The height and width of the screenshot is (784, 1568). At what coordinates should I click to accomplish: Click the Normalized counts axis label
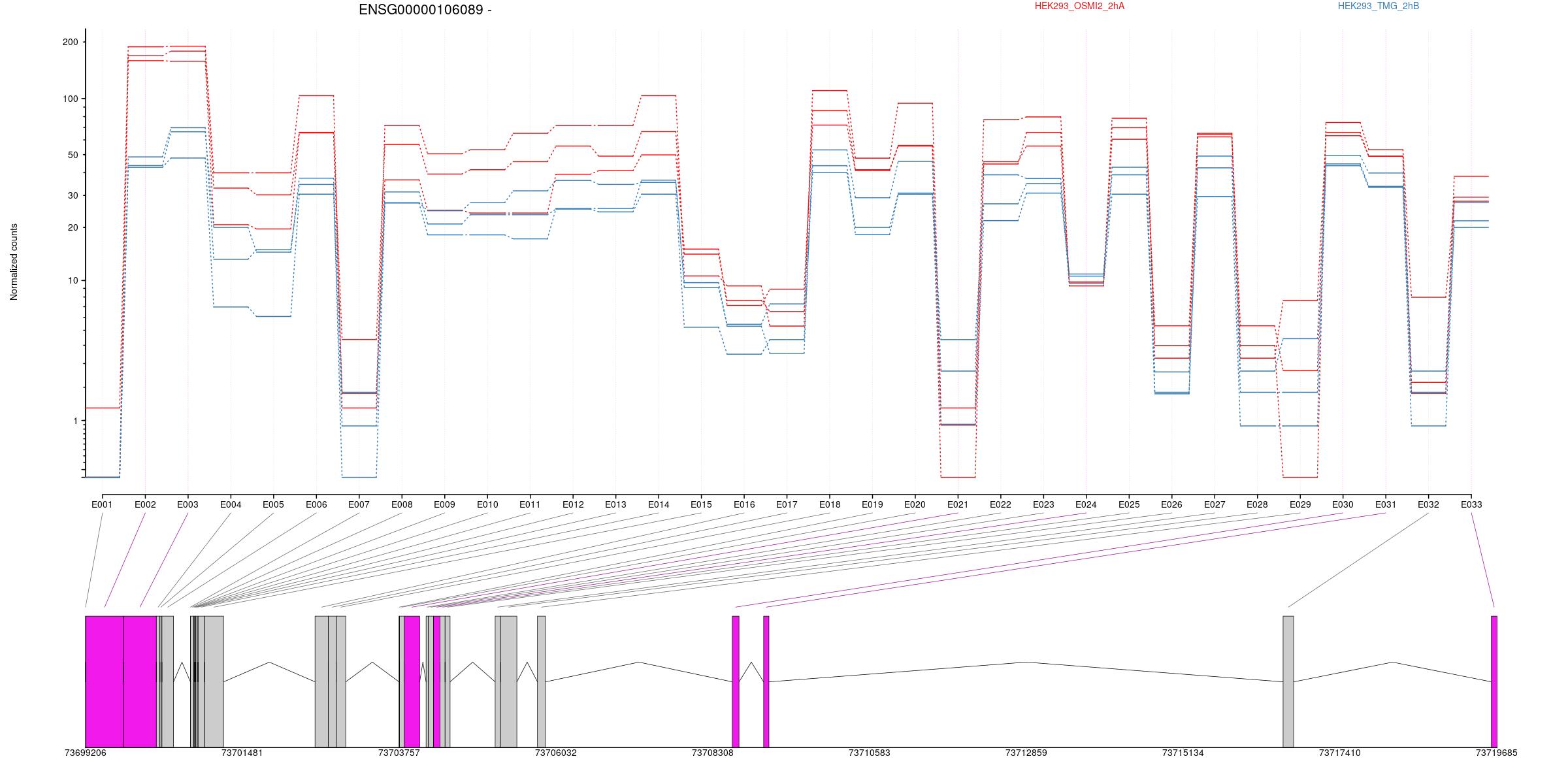pyautogui.click(x=14, y=262)
